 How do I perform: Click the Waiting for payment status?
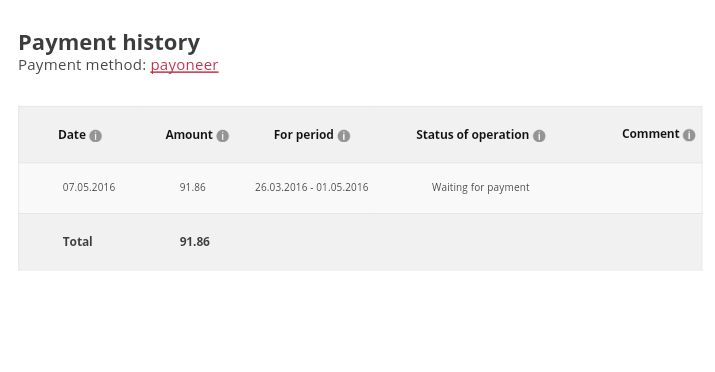point(481,187)
